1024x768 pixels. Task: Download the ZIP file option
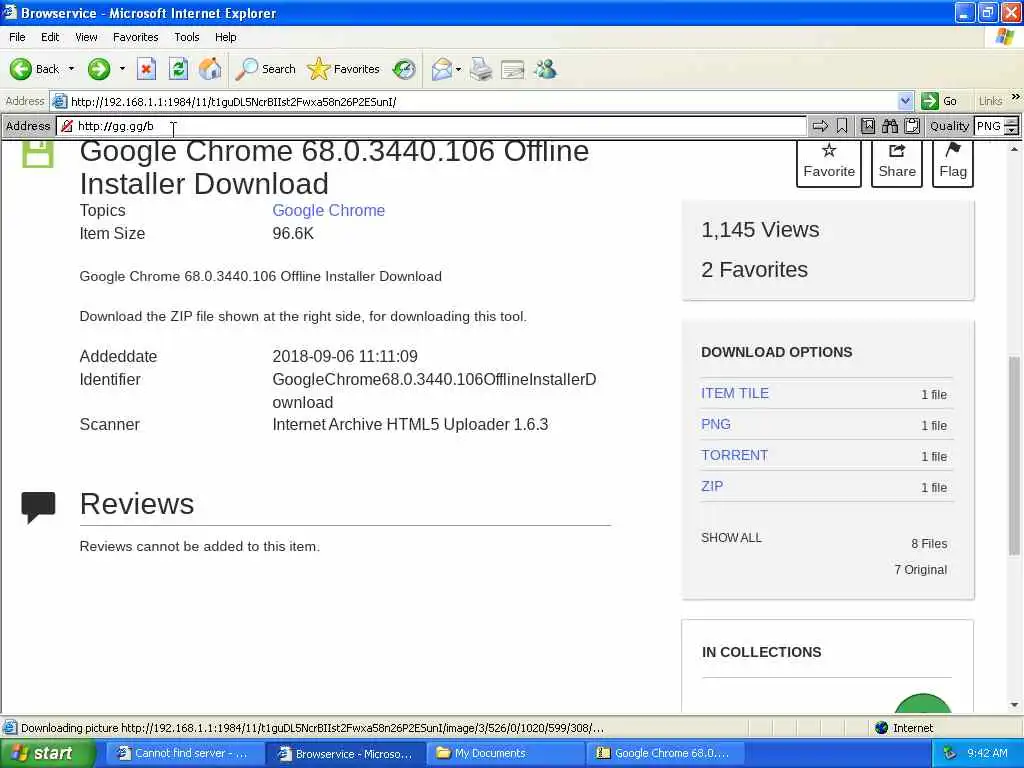click(x=712, y=486)
